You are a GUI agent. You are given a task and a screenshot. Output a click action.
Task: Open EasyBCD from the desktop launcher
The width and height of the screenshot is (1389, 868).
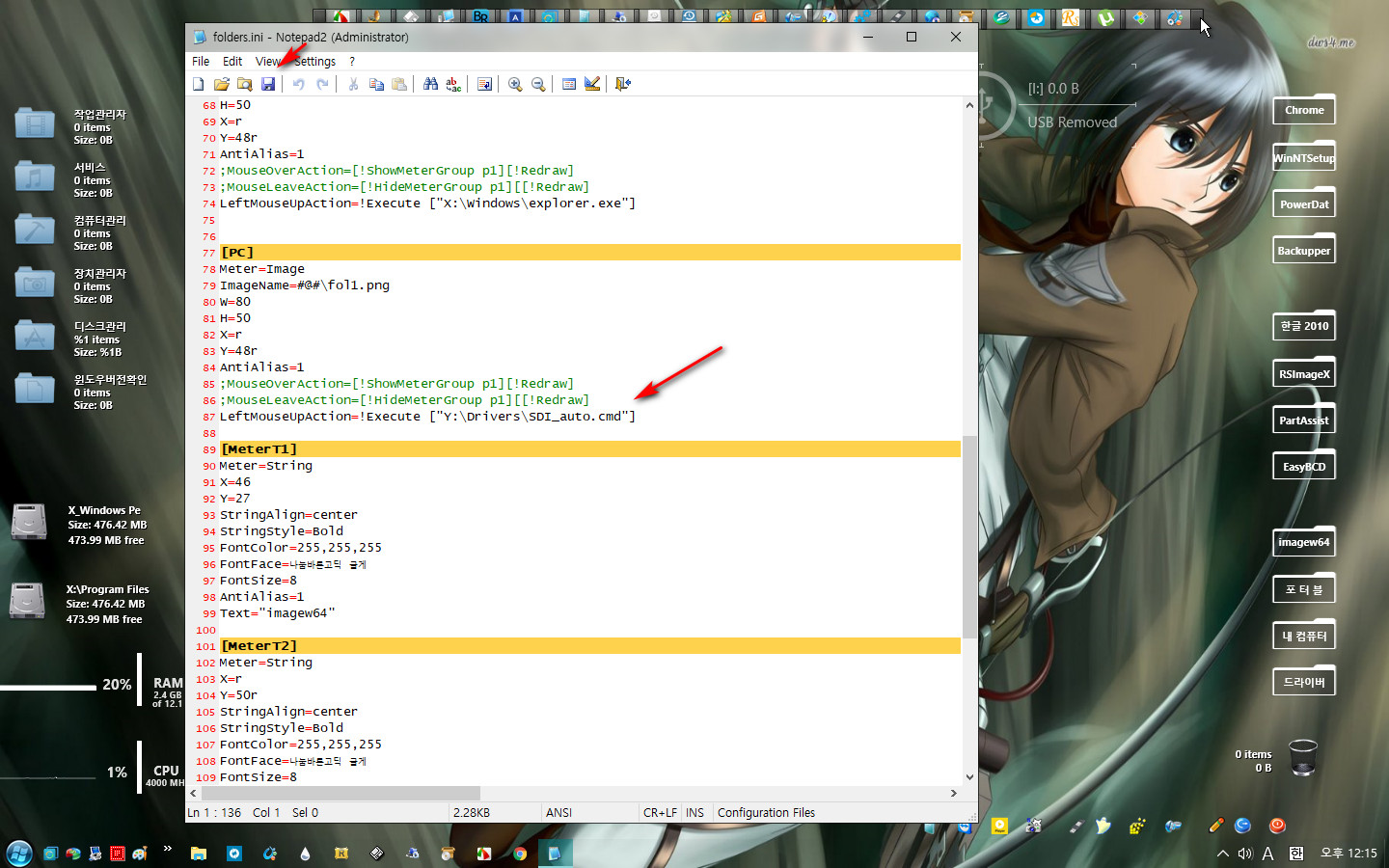coord(1304,467)
